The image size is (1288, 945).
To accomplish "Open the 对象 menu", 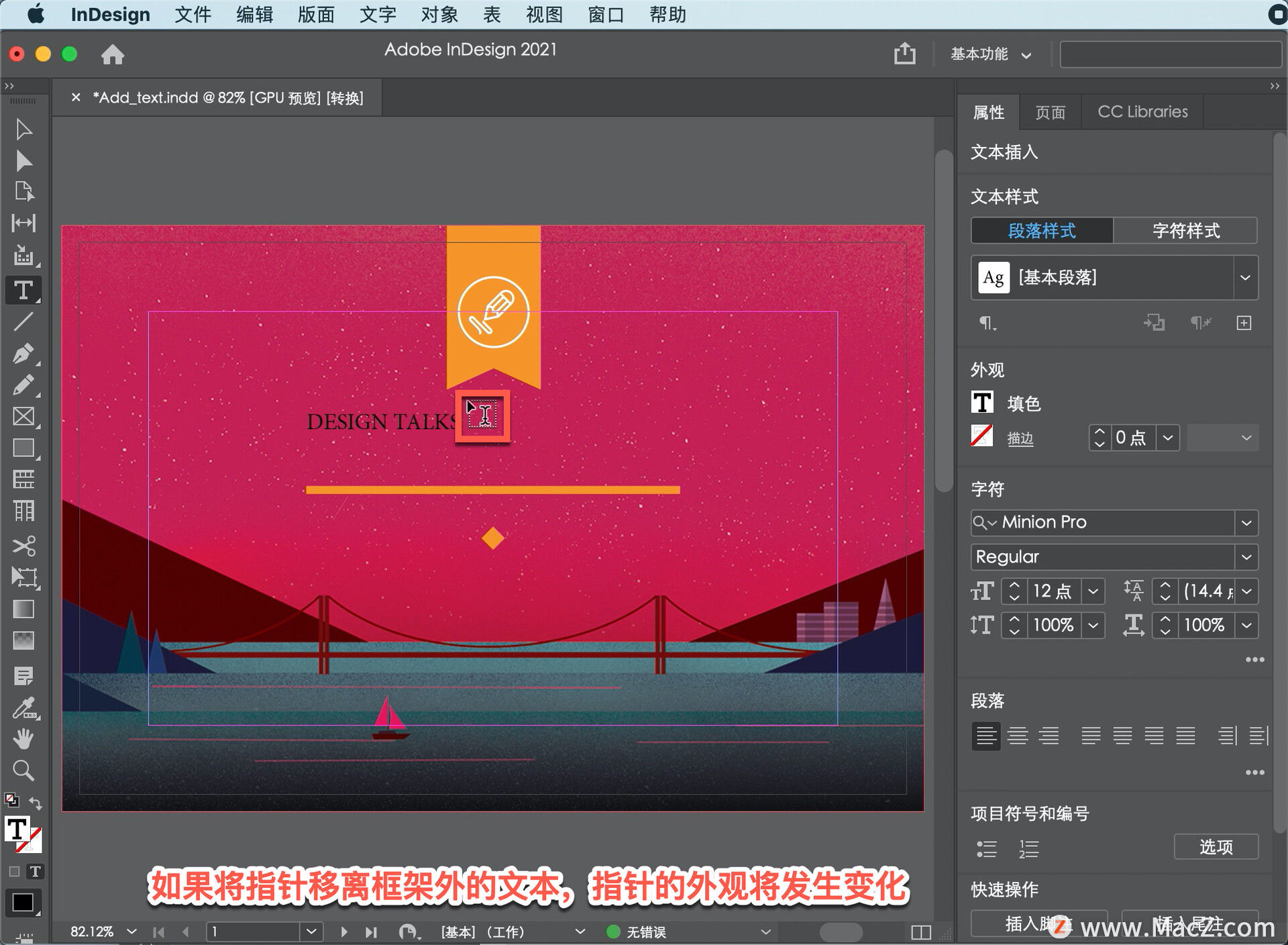I will point(439,14).
